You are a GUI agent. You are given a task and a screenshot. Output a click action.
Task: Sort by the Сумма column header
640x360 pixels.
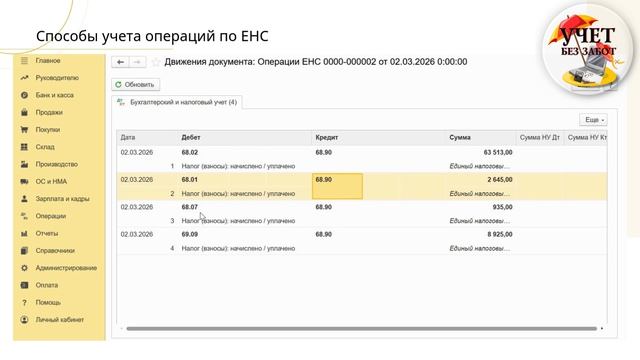point(480,138)
